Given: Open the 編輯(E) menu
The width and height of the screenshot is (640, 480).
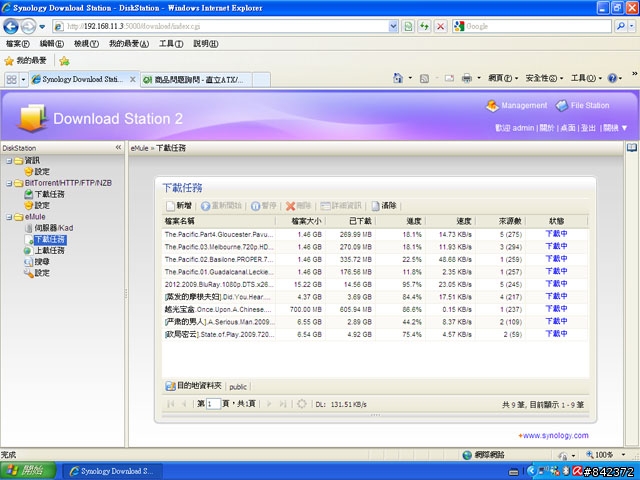Looking at the screenshot, I should [52, 43].
